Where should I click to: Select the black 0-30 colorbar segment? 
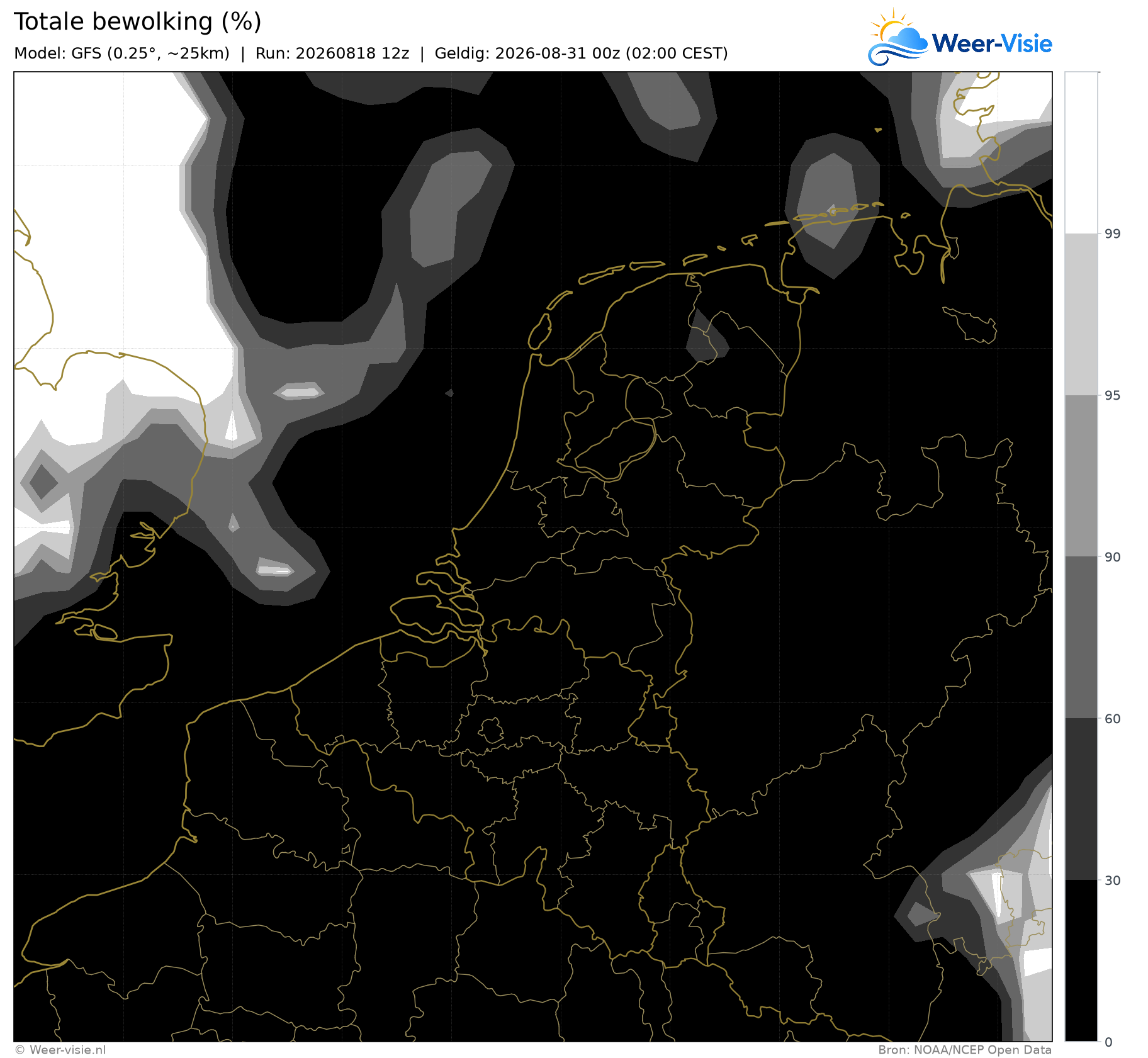(1081, 960)
